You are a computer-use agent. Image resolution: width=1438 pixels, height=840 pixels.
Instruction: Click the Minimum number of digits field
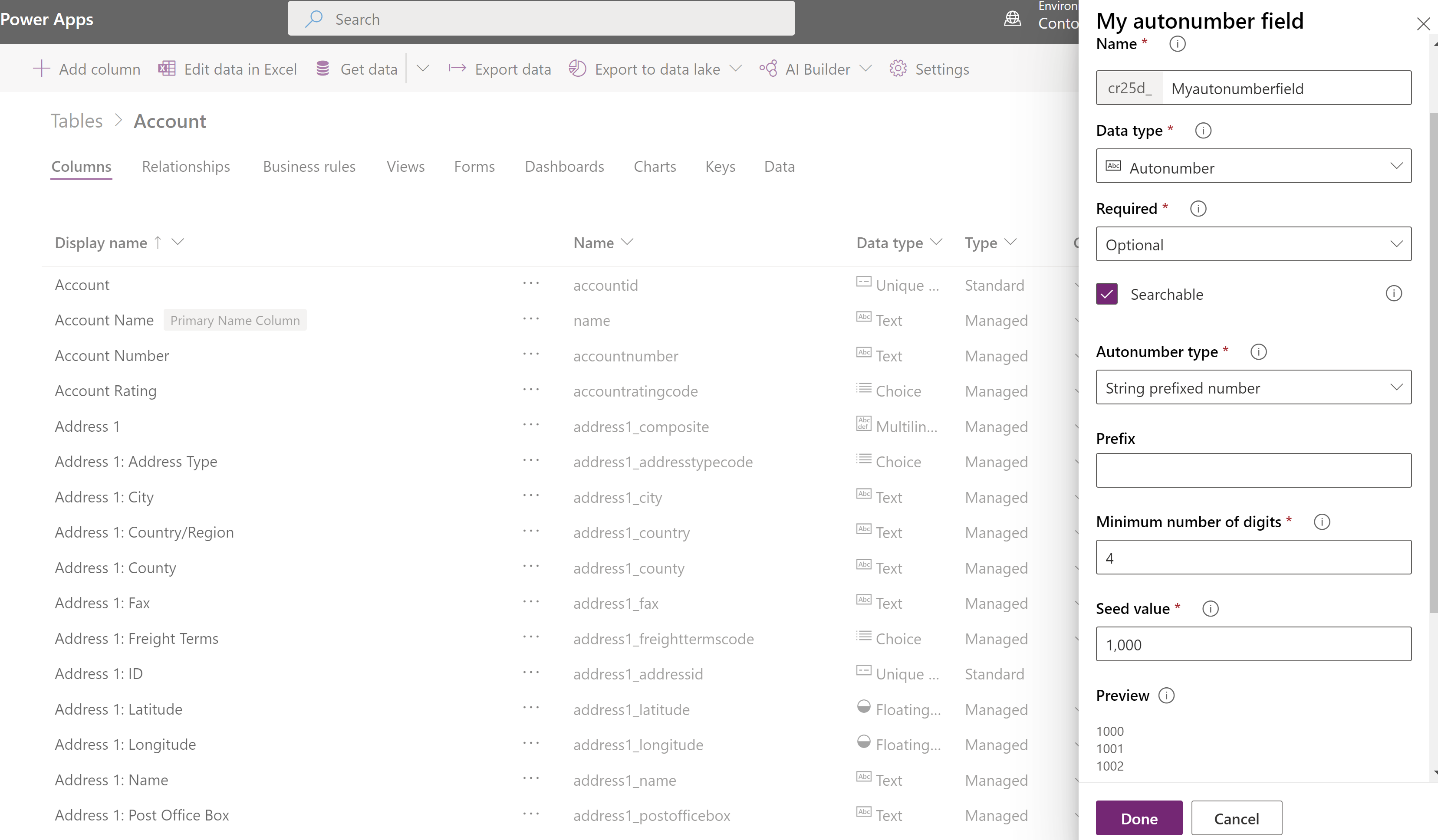pos(1253,557)
